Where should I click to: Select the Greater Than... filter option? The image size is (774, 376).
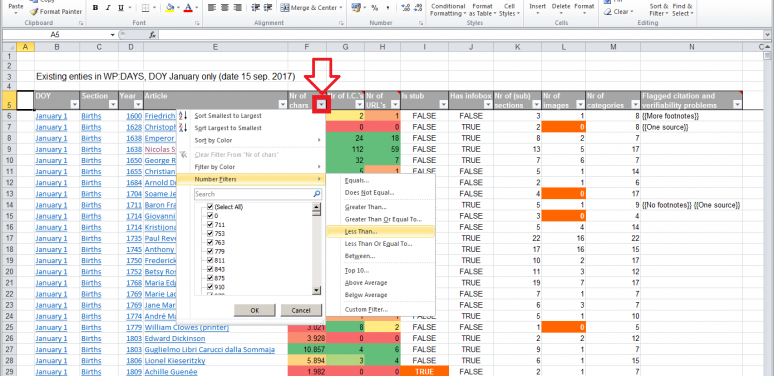(x=366, y=207)
